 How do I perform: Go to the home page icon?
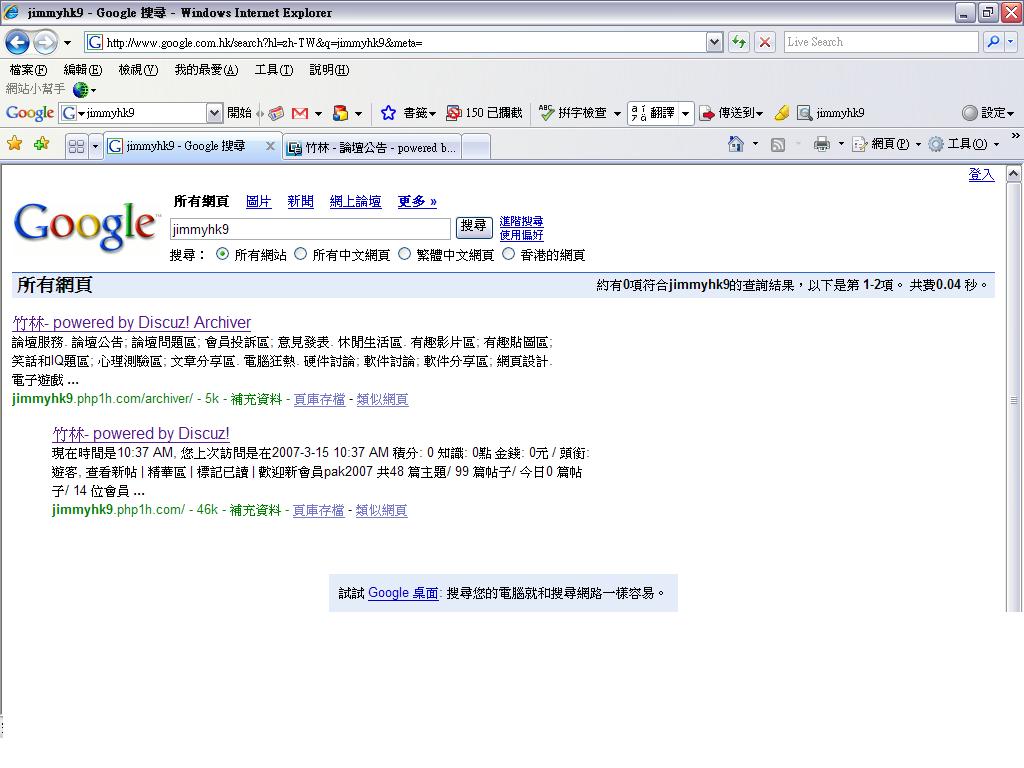click(x=736, y=144)
